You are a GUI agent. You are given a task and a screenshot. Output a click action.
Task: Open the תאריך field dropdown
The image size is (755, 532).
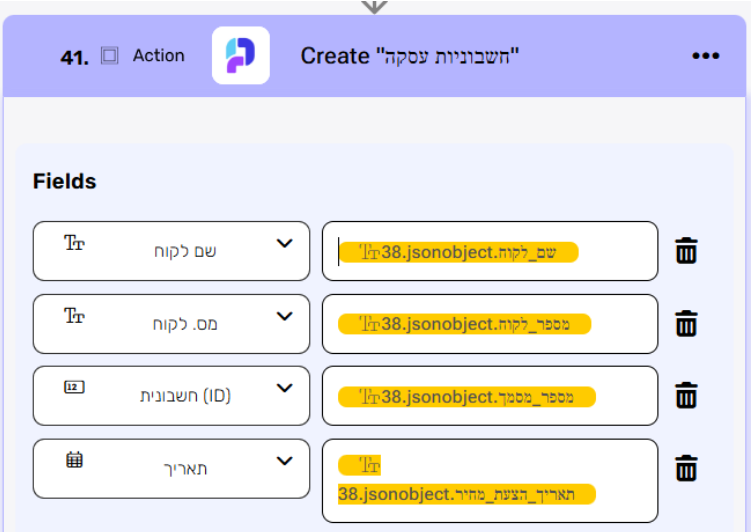coord(284,462)
